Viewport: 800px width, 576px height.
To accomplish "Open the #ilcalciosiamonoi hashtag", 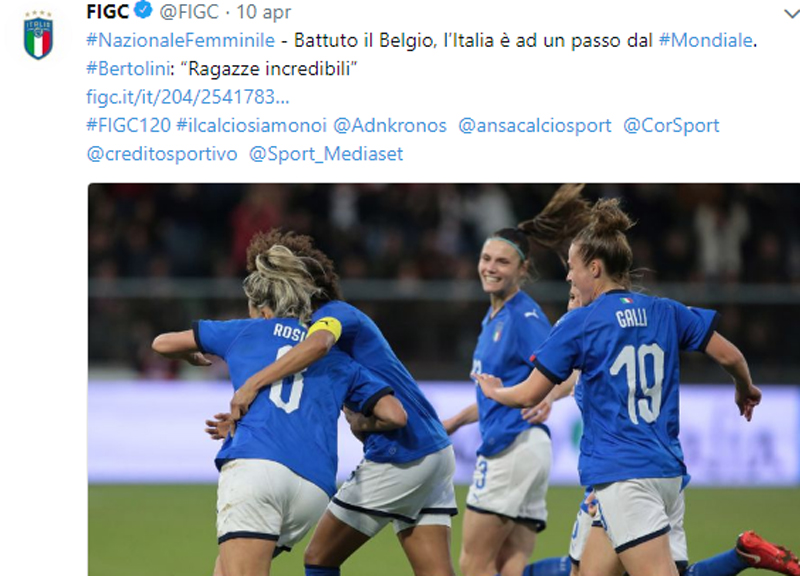I will coord(251,126).
